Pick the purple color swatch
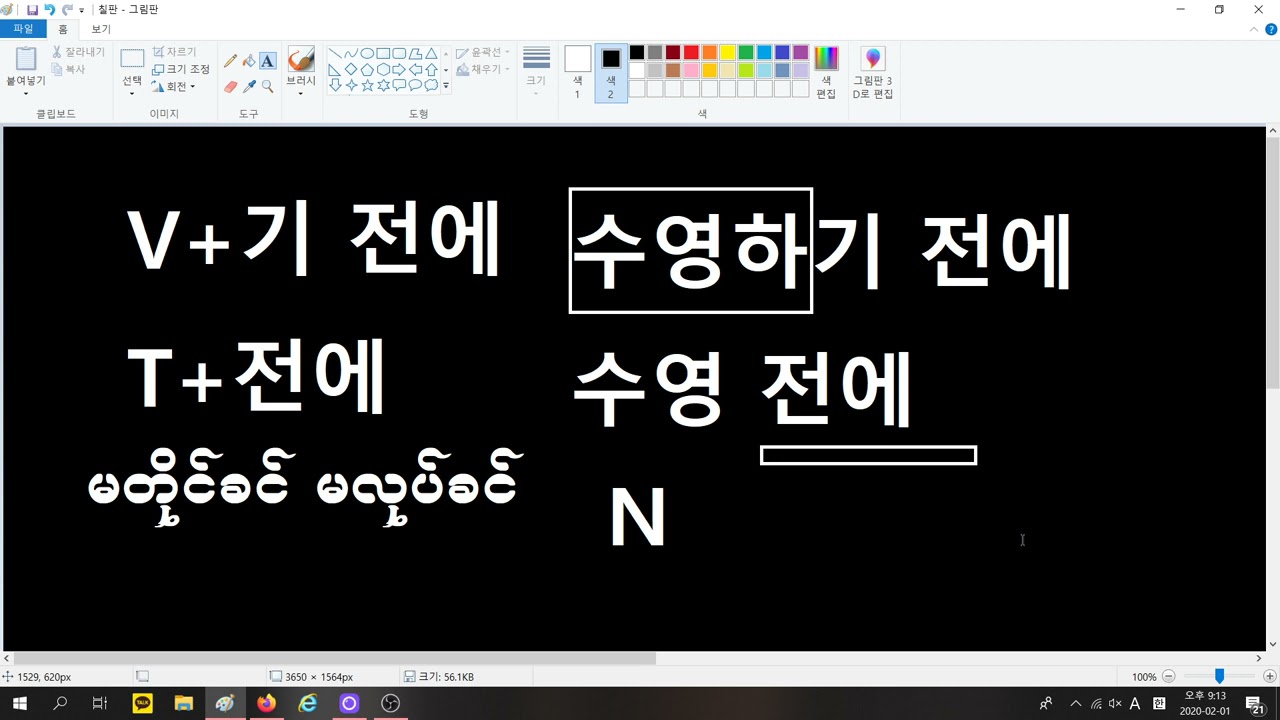Viewport: 1280px width, 720px height. pyautogui.click(x=800, y=53)
